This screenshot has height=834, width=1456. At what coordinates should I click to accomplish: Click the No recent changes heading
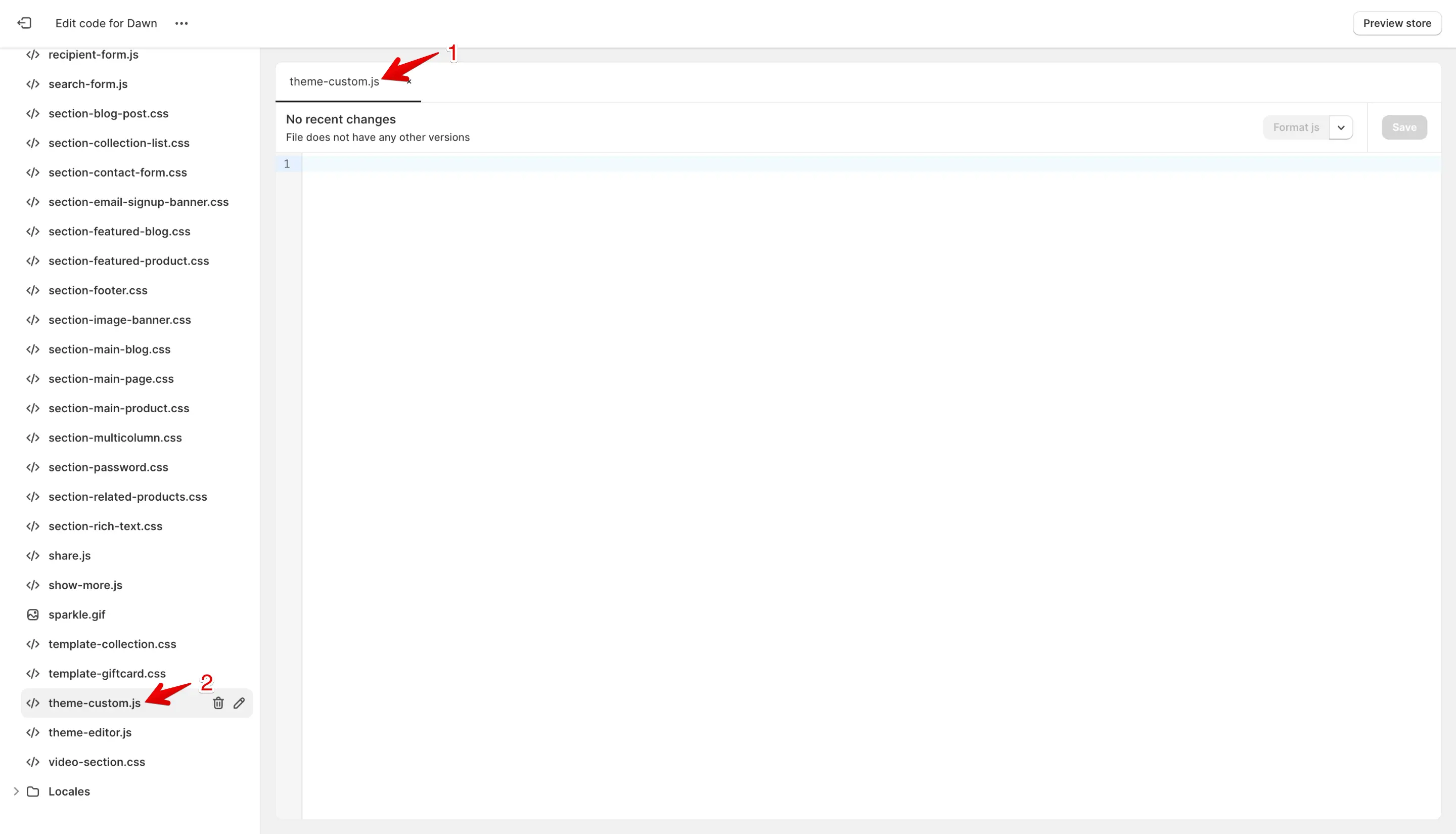coord(341,119)
